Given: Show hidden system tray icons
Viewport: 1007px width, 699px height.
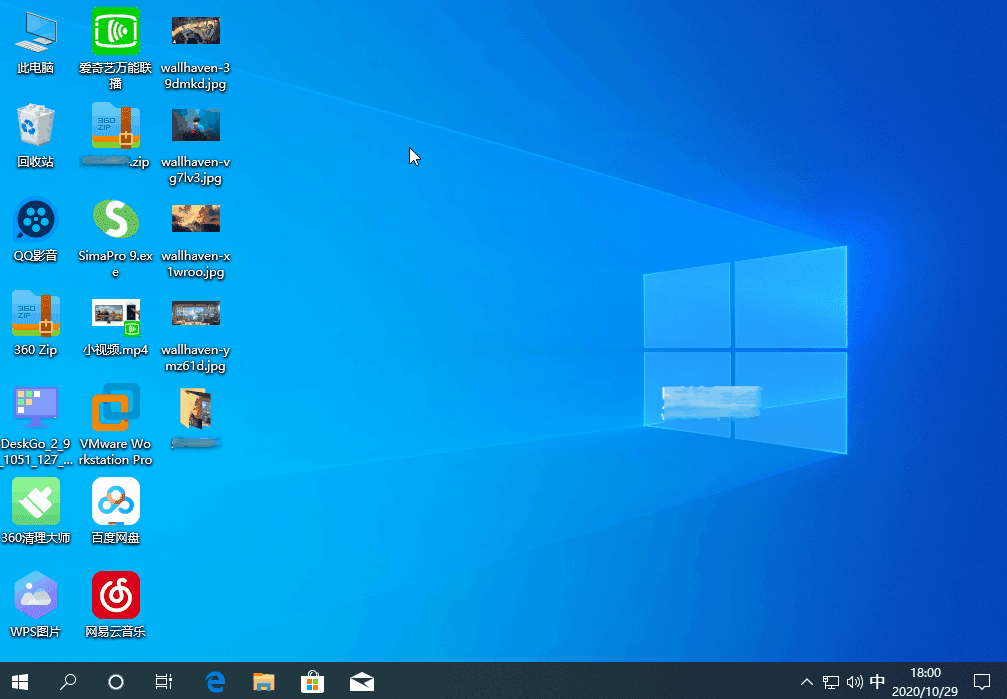Looking at the screenshot, I should (x=807, y=681).
